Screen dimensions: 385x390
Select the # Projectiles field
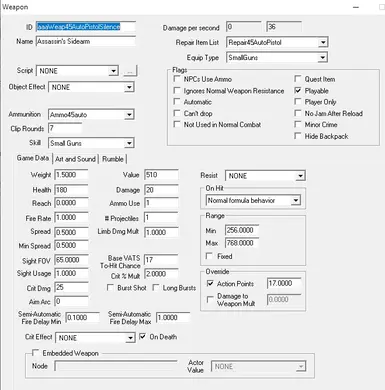pyautogui.click(x=161, y=218)
